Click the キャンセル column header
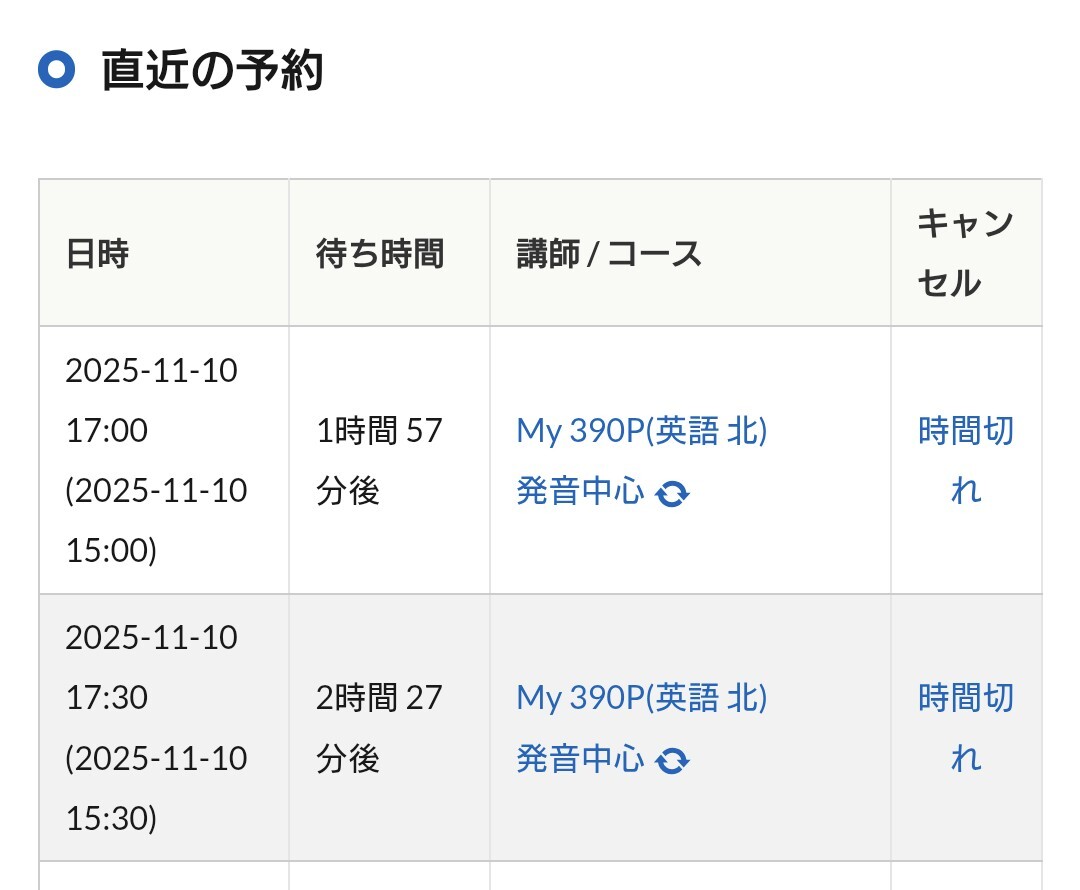Screen dimensions: 1080x890 964,253
